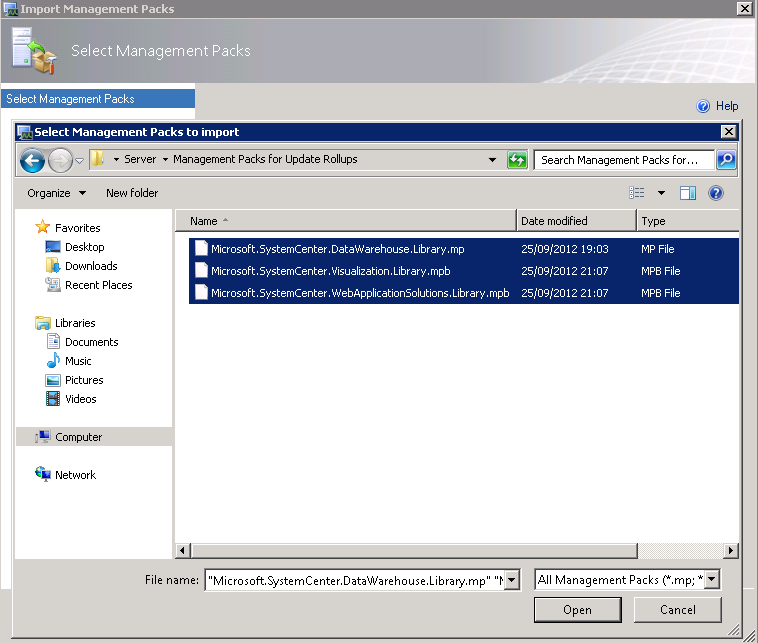Click file icon of DataWarehouse.Library.mp
This screenshot has height=643, width=758.
(x=201, y=248)
